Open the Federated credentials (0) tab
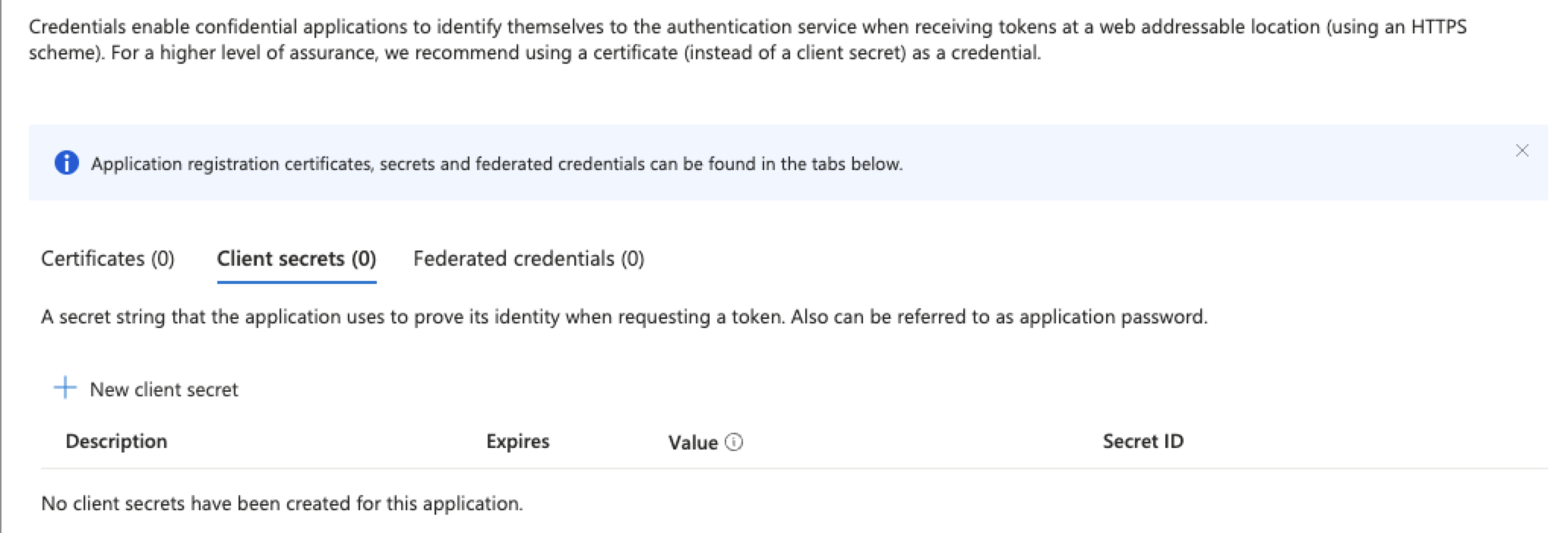 tap(529, 259)
